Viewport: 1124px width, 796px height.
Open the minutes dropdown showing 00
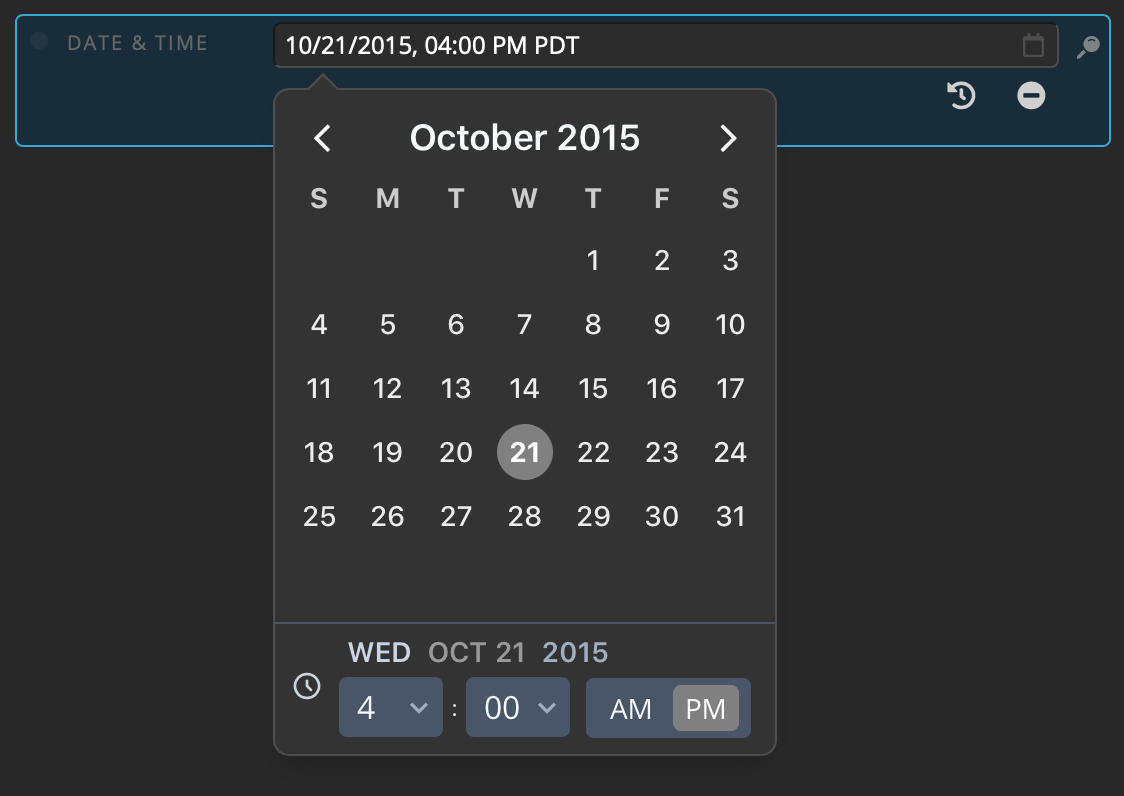[518, 707]
